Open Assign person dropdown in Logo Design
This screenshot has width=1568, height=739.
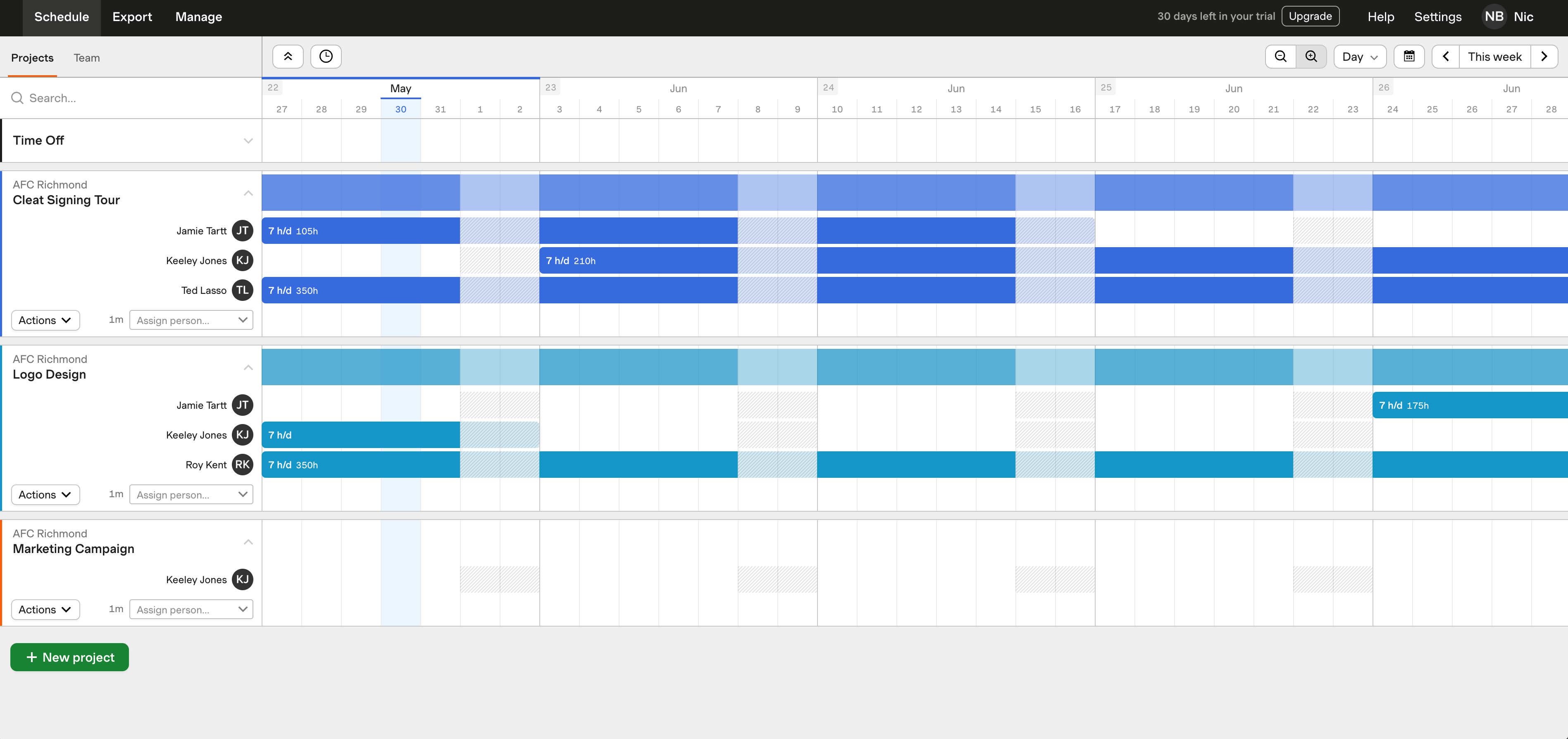click(x=191, y=495)
